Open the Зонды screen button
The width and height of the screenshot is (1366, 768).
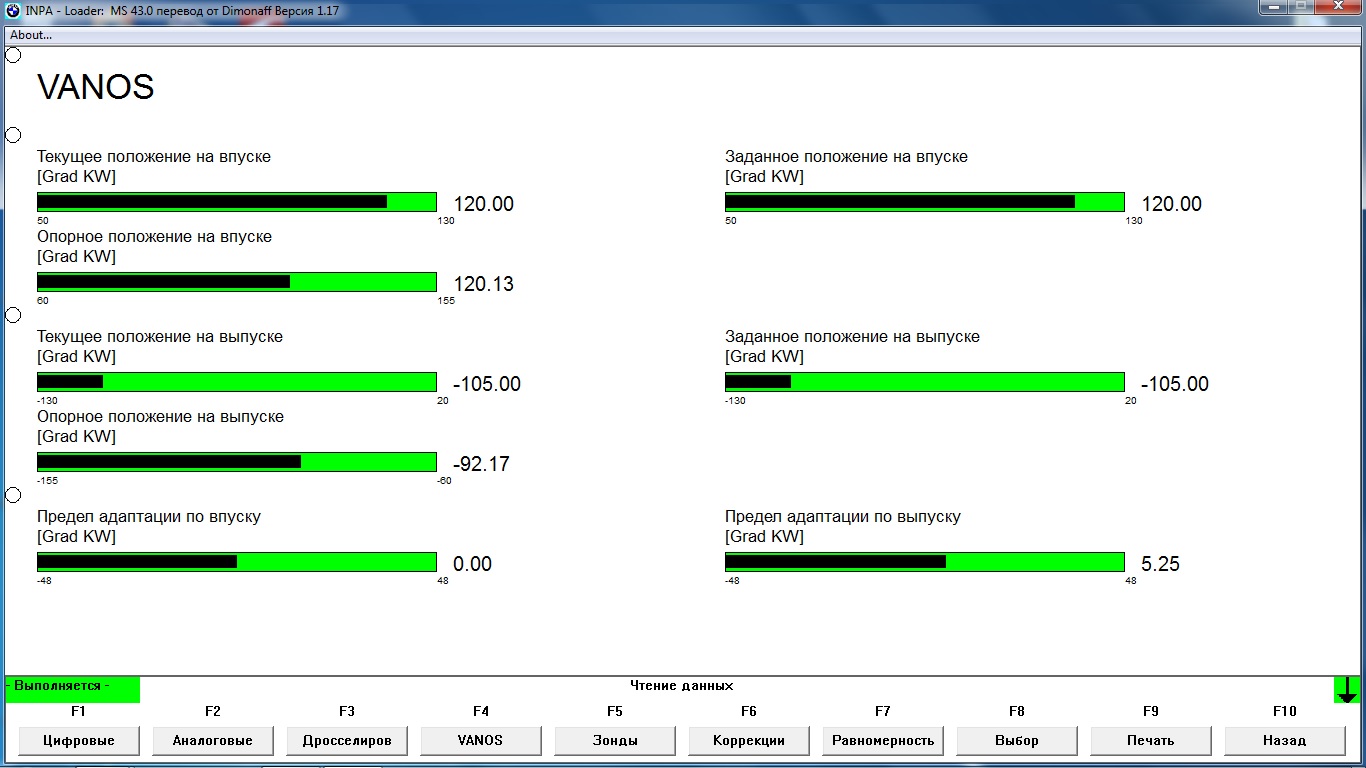(x=615, y=741)
